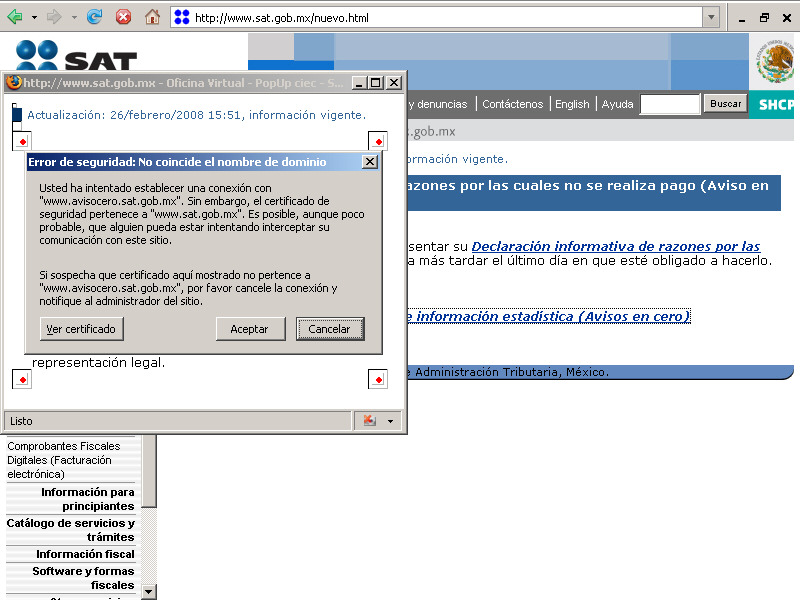
Task: Click the SAT site favicon in address bar
Action: (182, 18)
